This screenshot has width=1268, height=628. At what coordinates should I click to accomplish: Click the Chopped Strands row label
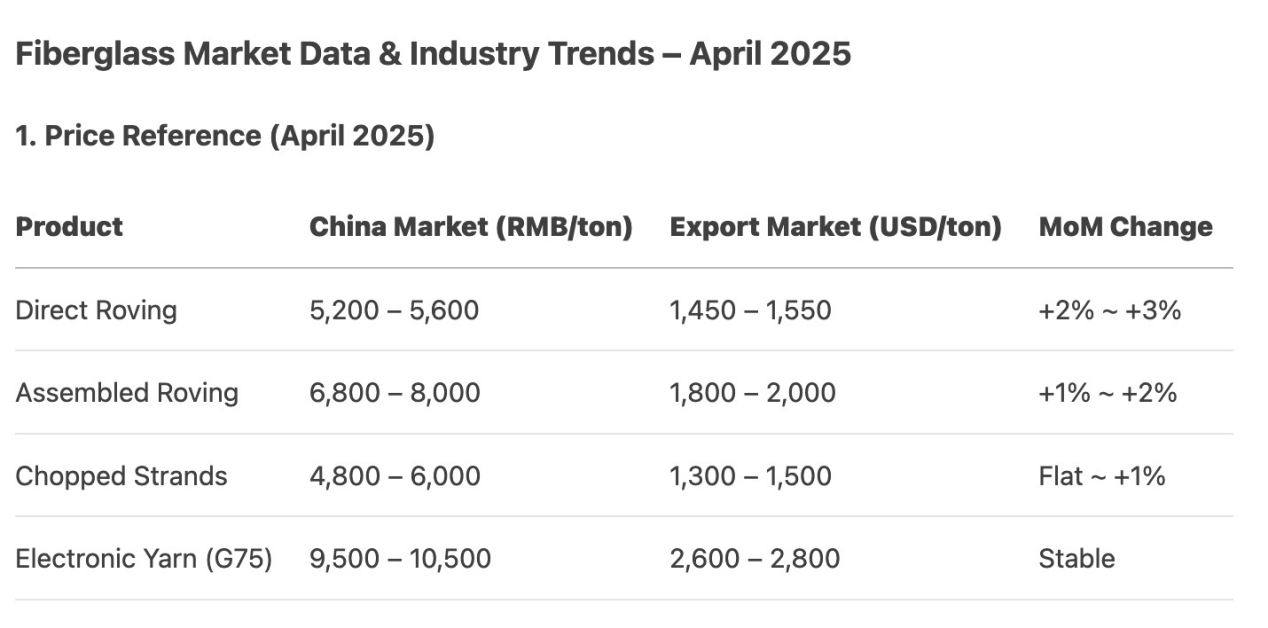click(121, 475)
